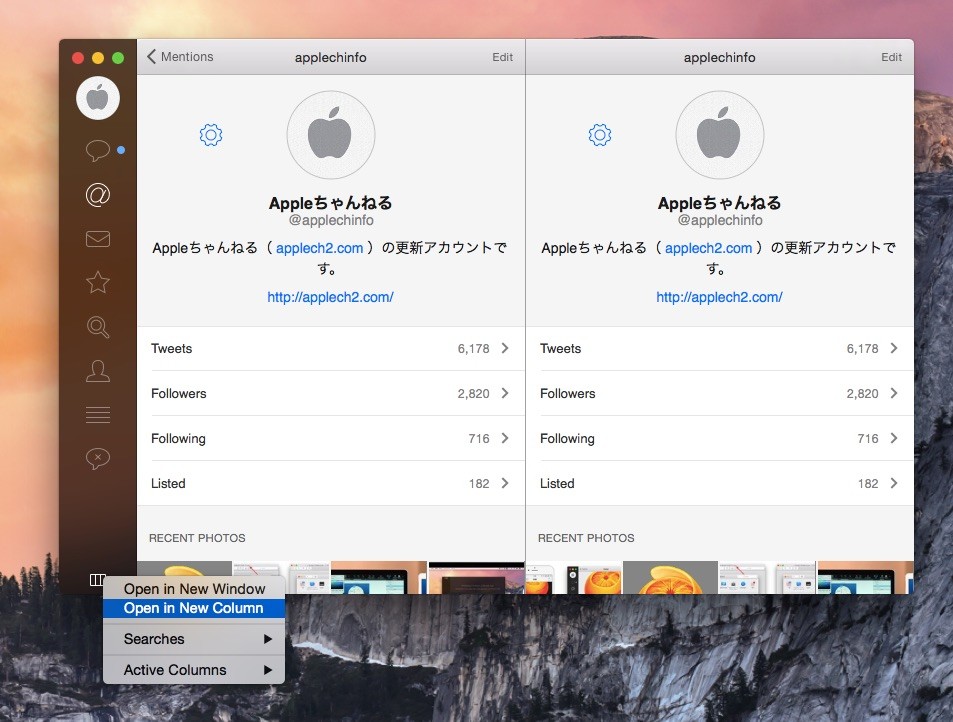Expand Followers chevron in left column
Viewport: 953px width, 722px height.
[505, 393]
